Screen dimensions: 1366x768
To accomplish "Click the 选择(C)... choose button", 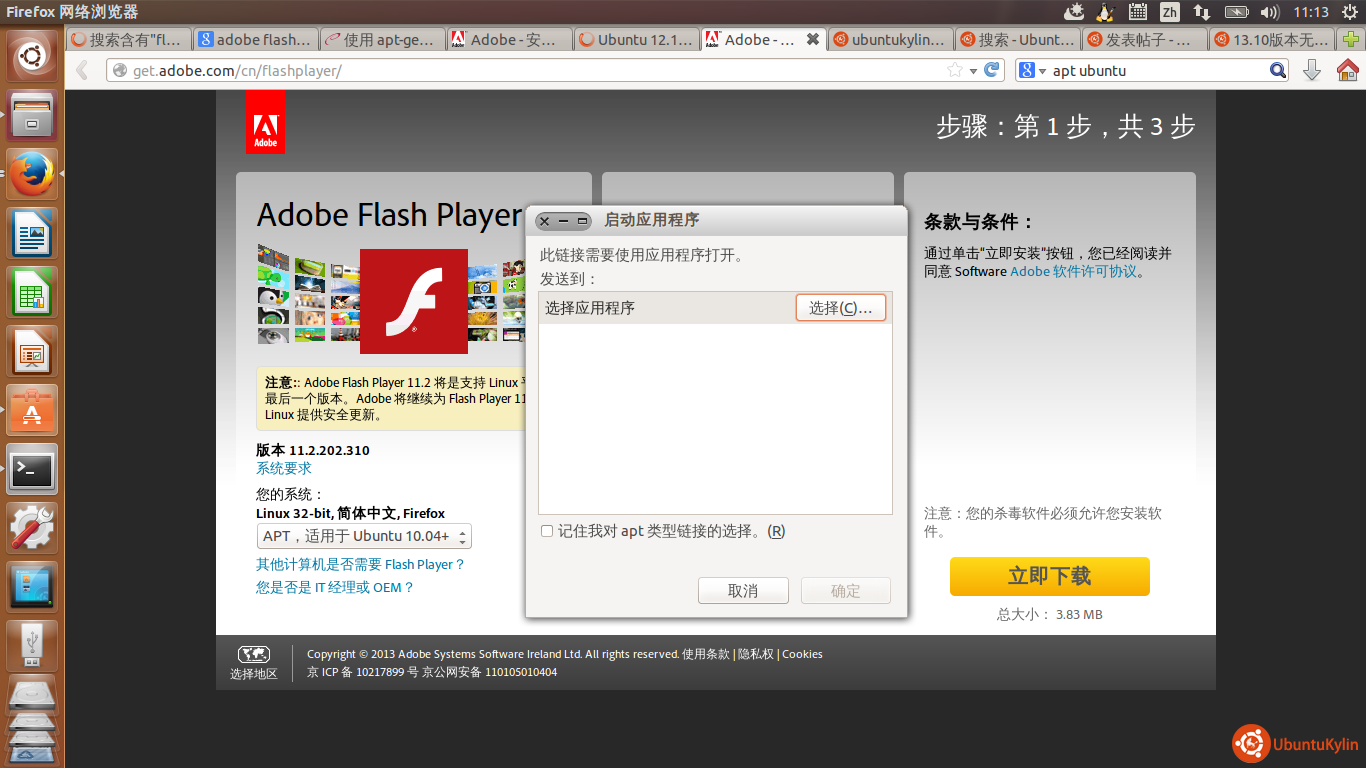I will 840,308.
